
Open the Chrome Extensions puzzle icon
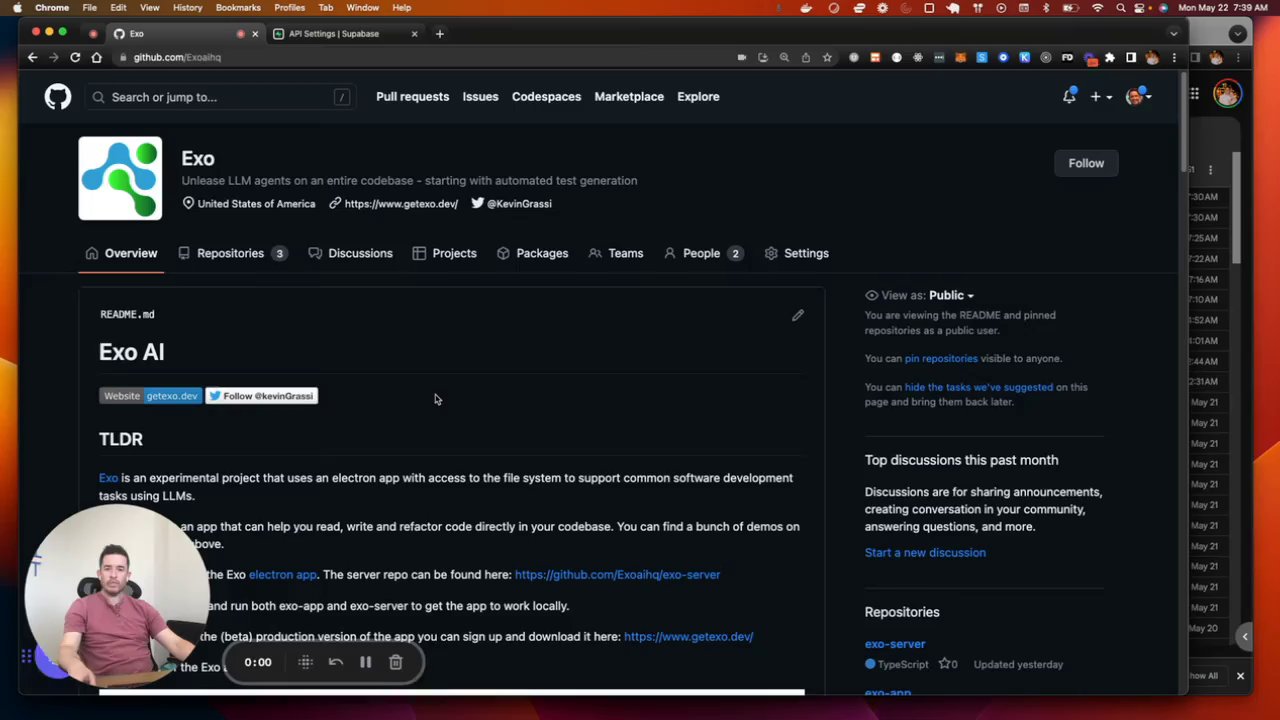[1110, 57]
